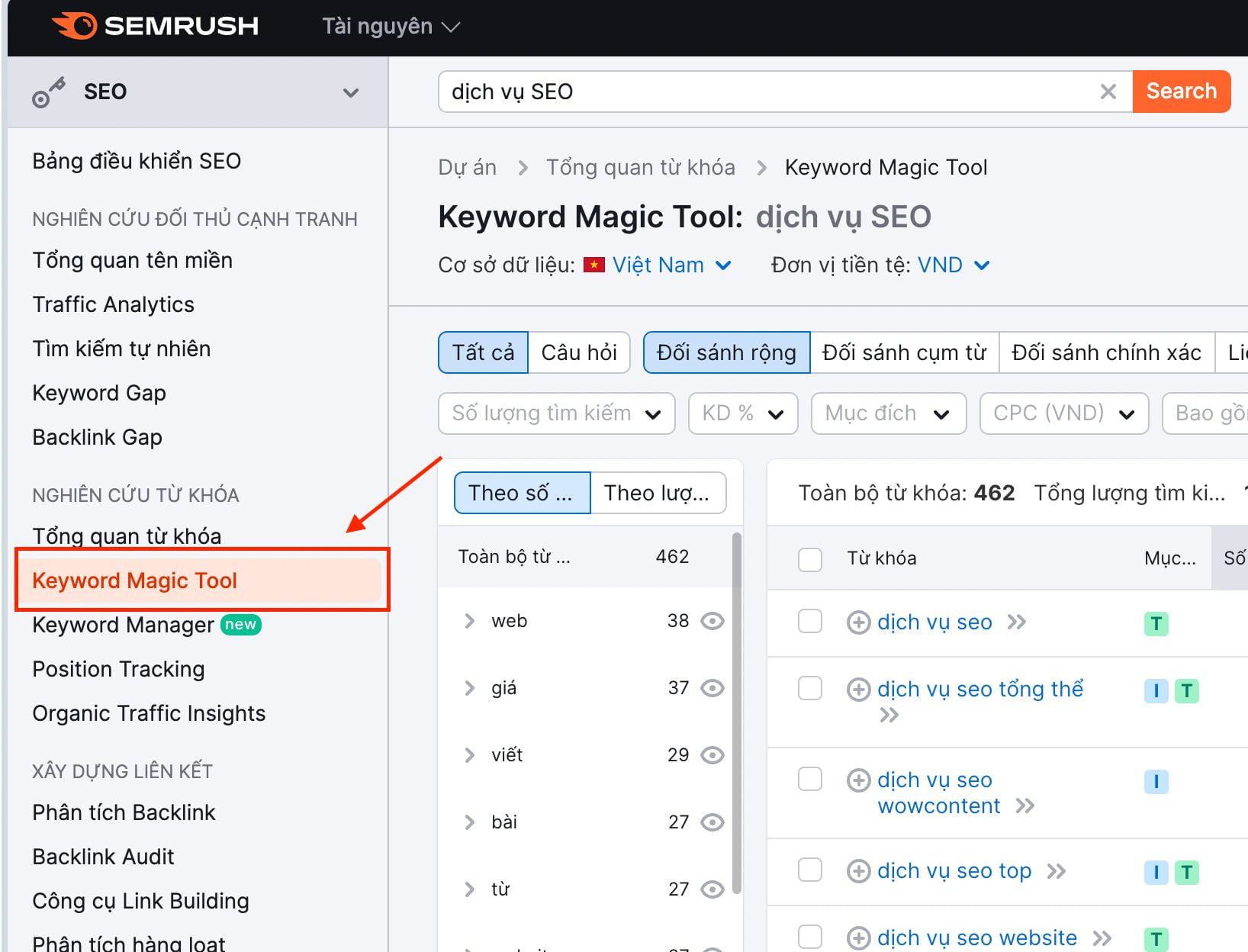Screen dimensions: 1248x952
Task: Click the 'new' badge beside Keyword Manager
Action: 241,625
